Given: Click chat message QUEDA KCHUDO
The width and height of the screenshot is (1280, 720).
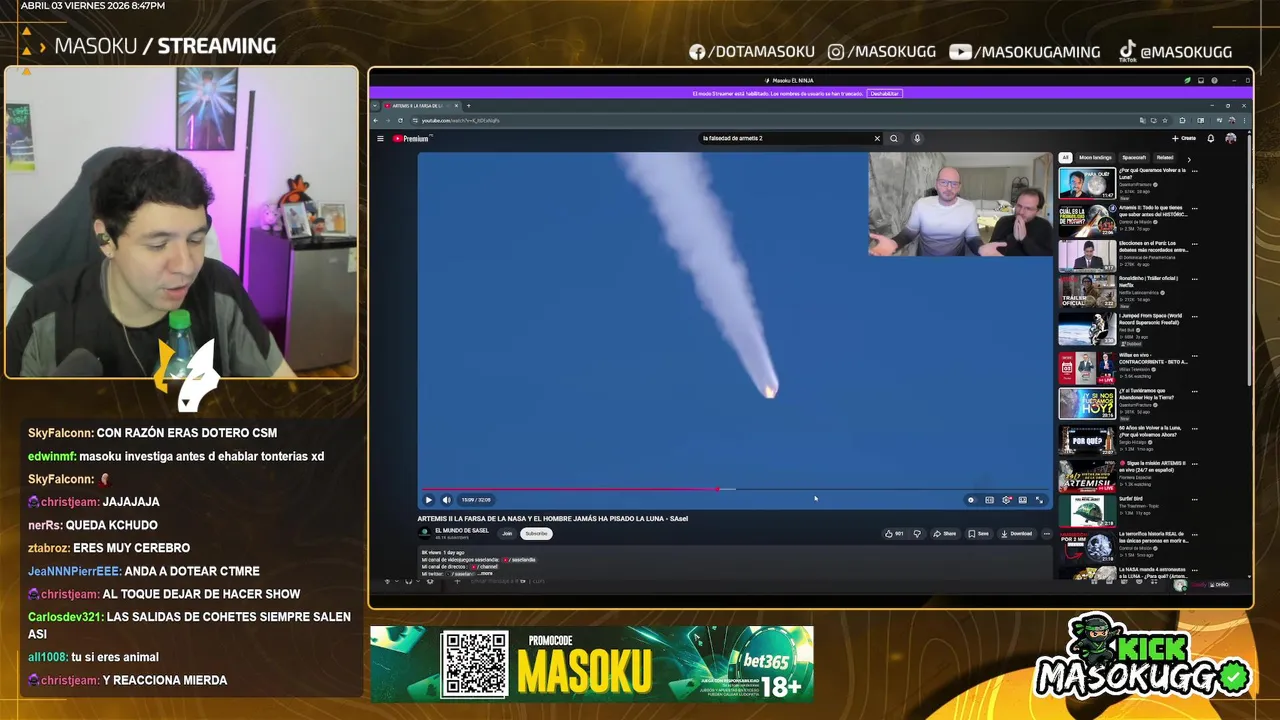Looking at the screenshot, I should pos(111,525).
